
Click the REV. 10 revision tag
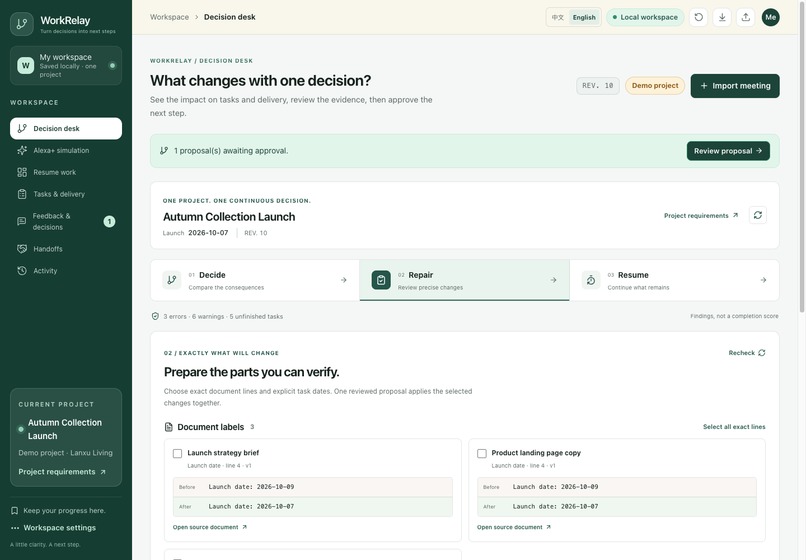[x=598, y=86]
